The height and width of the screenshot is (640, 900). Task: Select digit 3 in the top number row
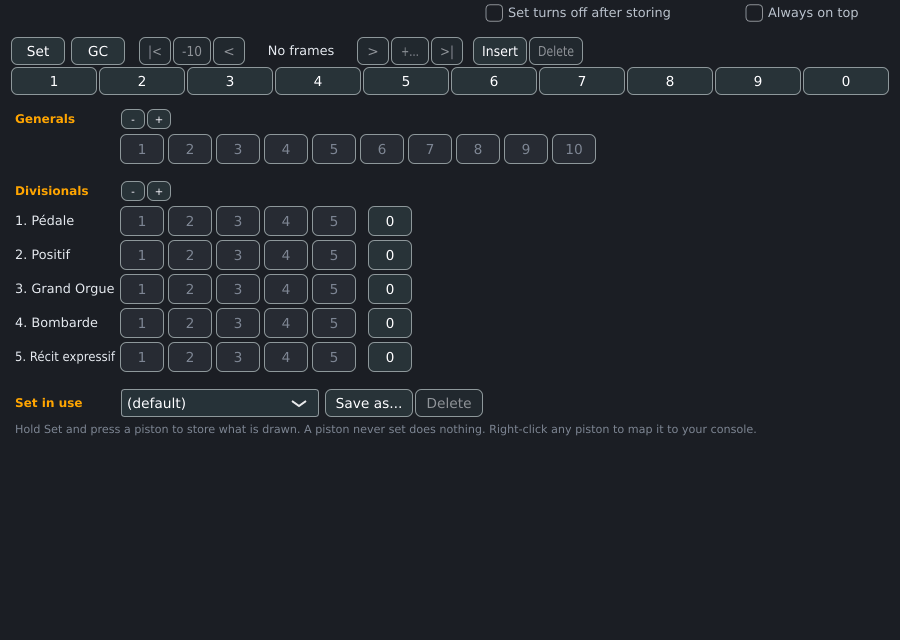pyautogui.click(x=230, y=81)
